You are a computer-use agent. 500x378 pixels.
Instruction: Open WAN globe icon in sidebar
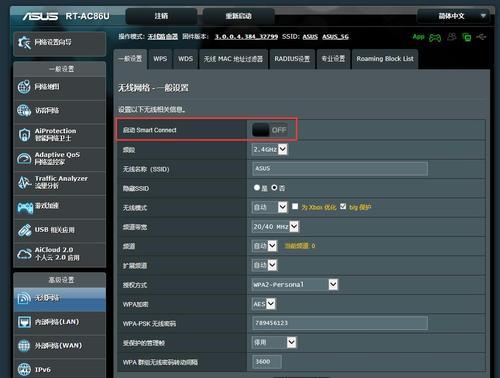[x=24, y=346]
